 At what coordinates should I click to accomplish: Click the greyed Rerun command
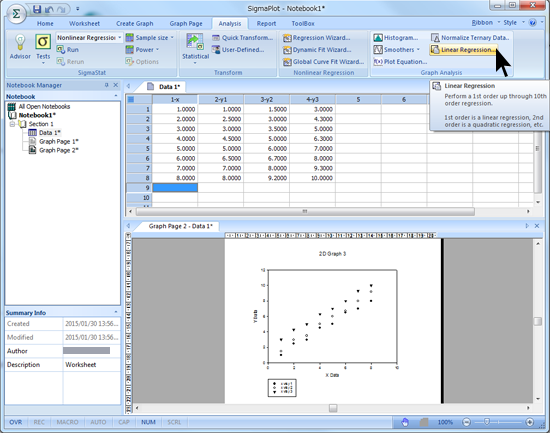pyautogui.click(x=71, y=61)
